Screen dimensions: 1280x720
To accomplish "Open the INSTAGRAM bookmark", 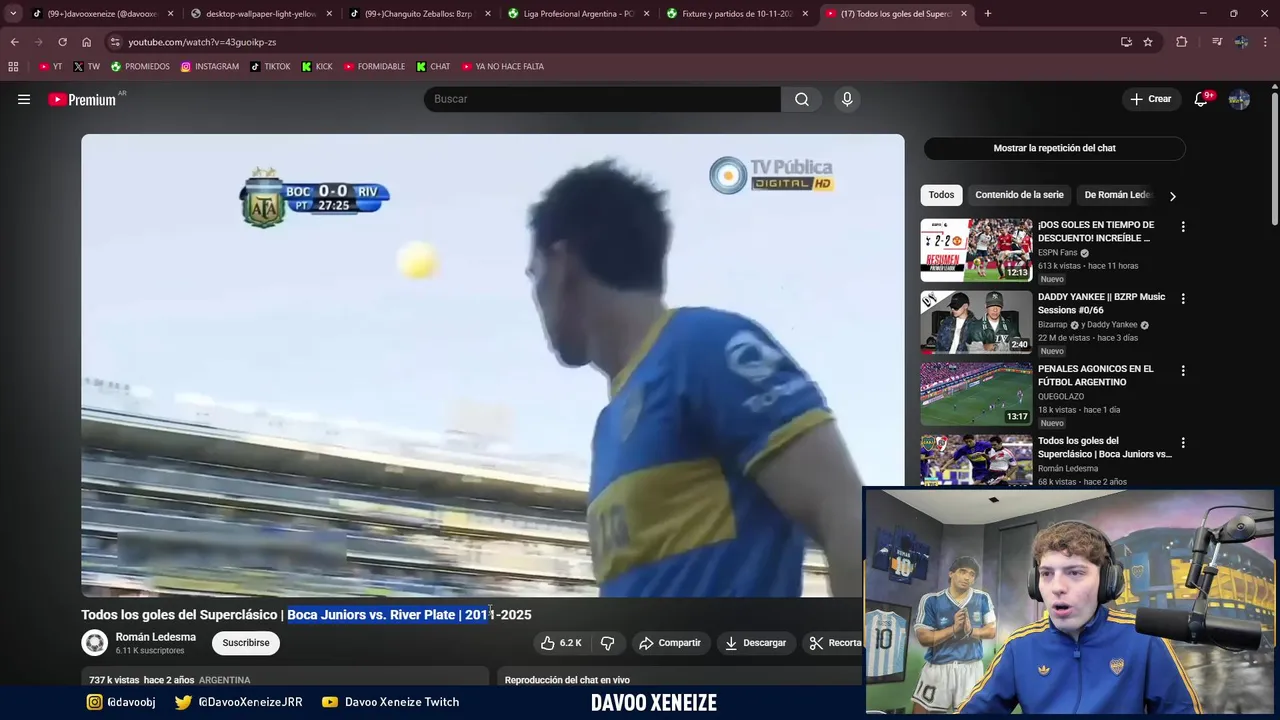I will (210, 67).
